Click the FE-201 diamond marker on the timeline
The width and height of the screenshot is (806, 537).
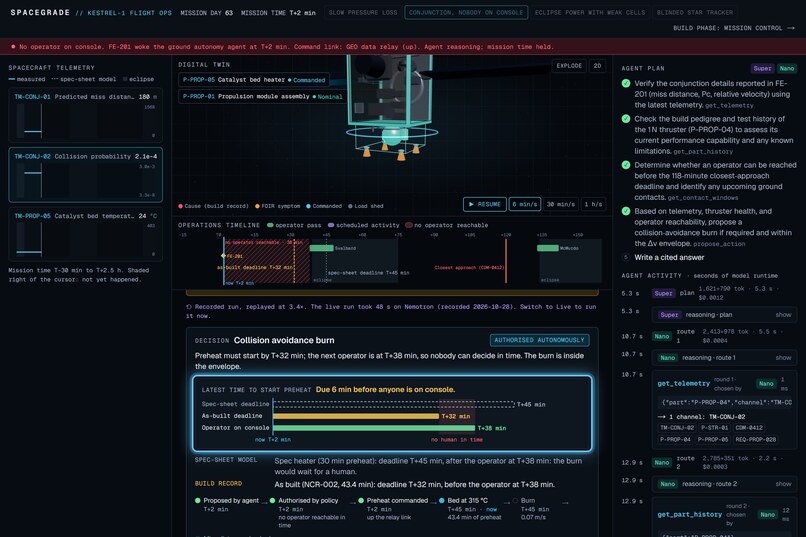click(x=223, y=255)
